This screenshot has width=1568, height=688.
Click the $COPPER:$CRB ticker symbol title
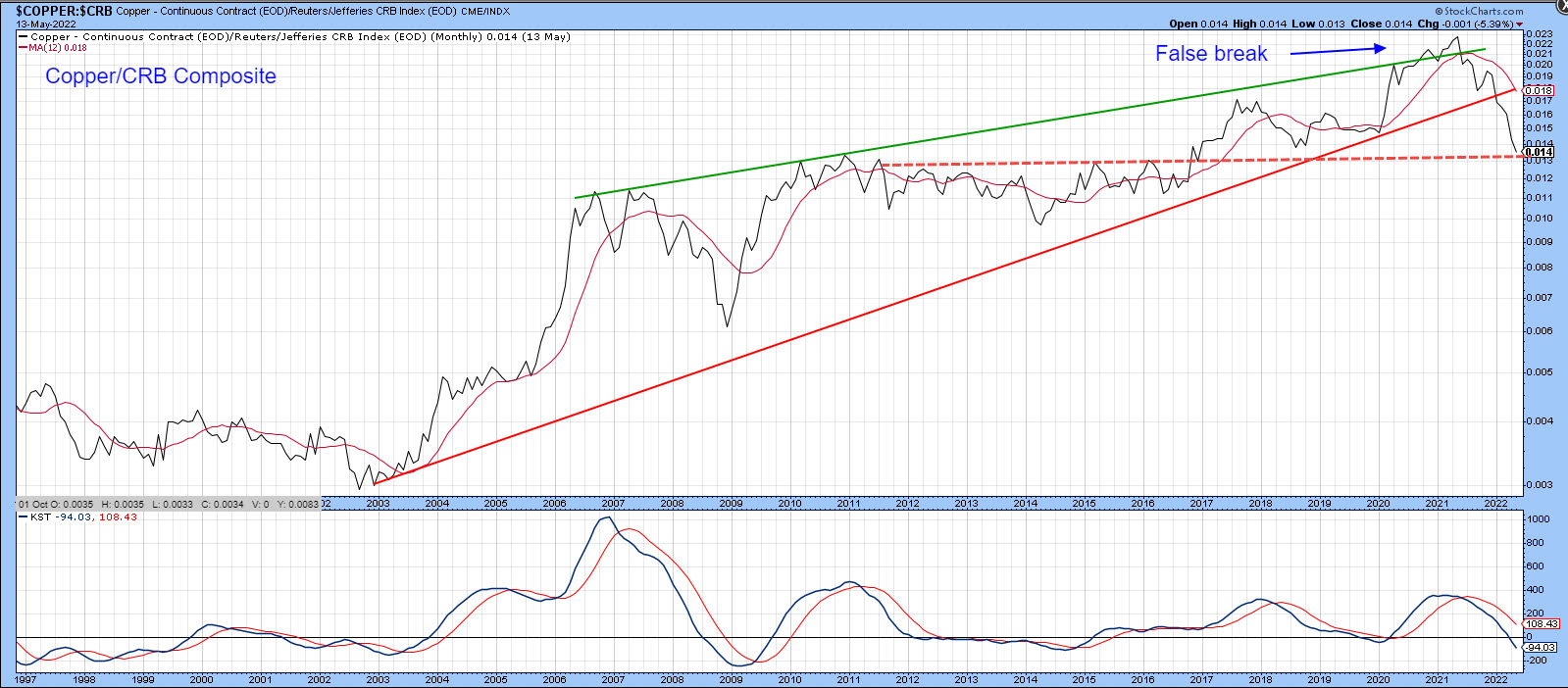coord(64,12)
